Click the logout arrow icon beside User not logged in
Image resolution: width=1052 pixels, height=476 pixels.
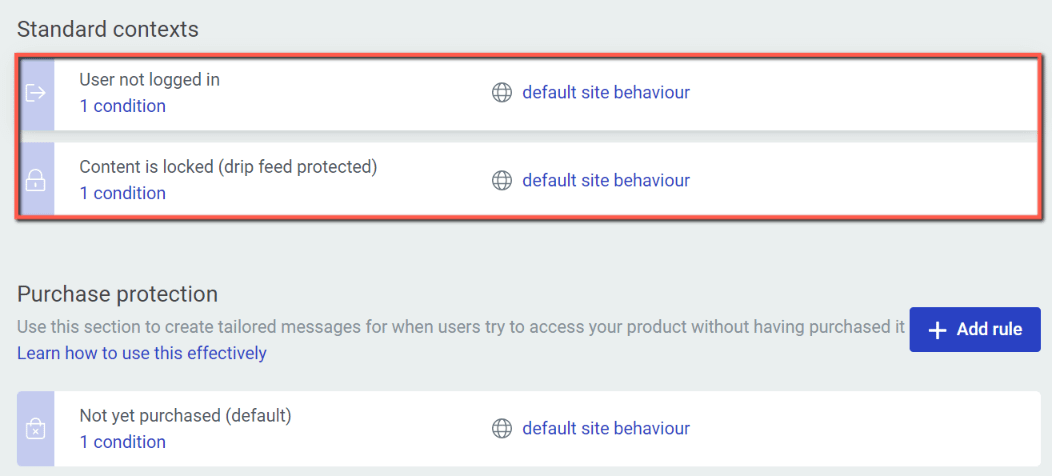click(x=35, y=93)
